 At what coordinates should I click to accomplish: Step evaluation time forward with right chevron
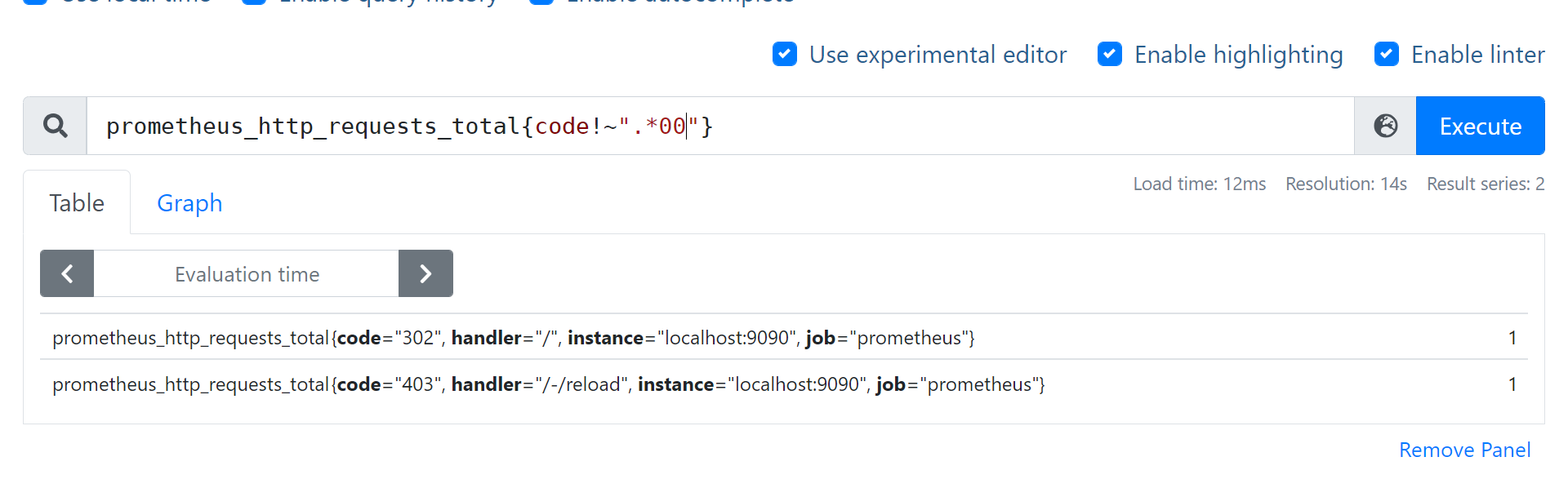(x=425, y=273)
